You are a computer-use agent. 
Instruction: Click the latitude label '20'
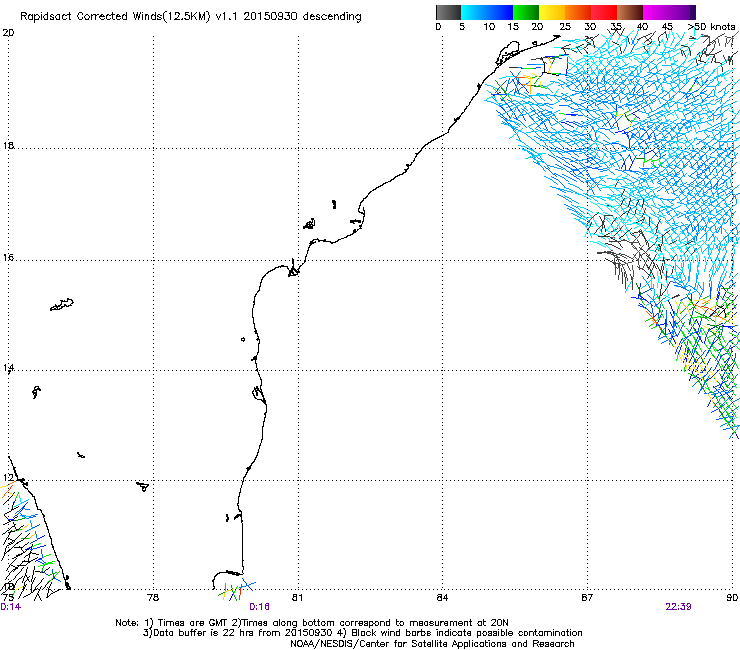[8, 33]
